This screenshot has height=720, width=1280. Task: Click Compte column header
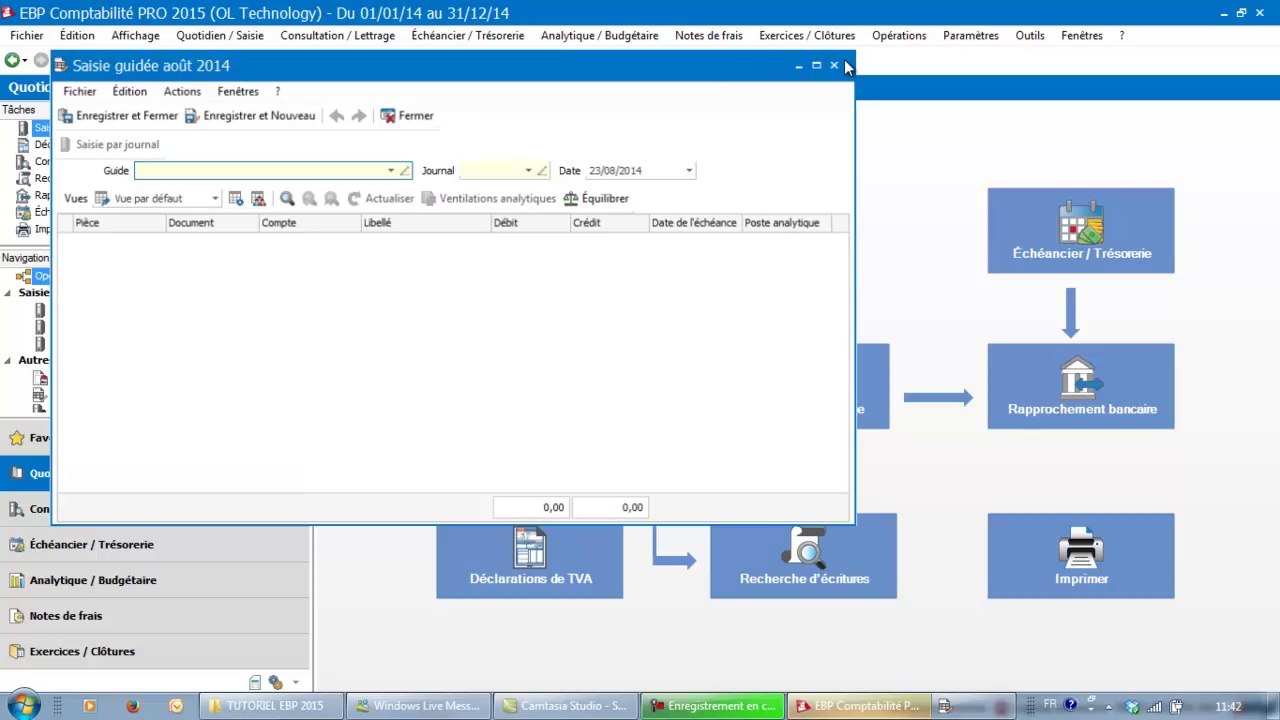[x=310, y=223]
